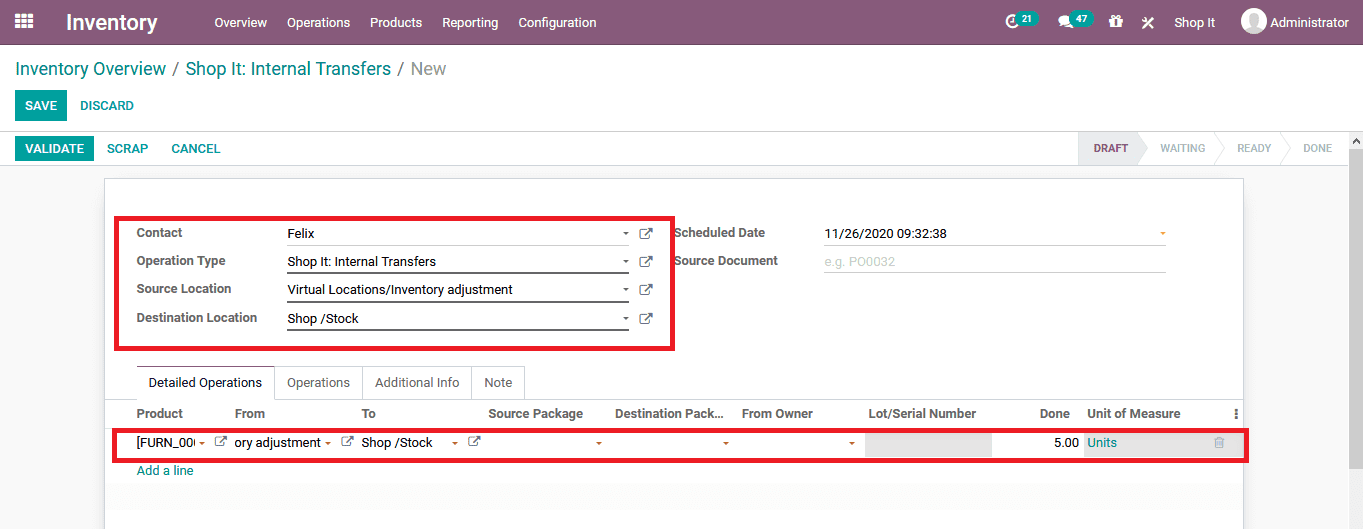The width and height of the screenshot is (1363, 529).
Task: Open the Operations menu in top bar
Action: [x=318, y=22]
